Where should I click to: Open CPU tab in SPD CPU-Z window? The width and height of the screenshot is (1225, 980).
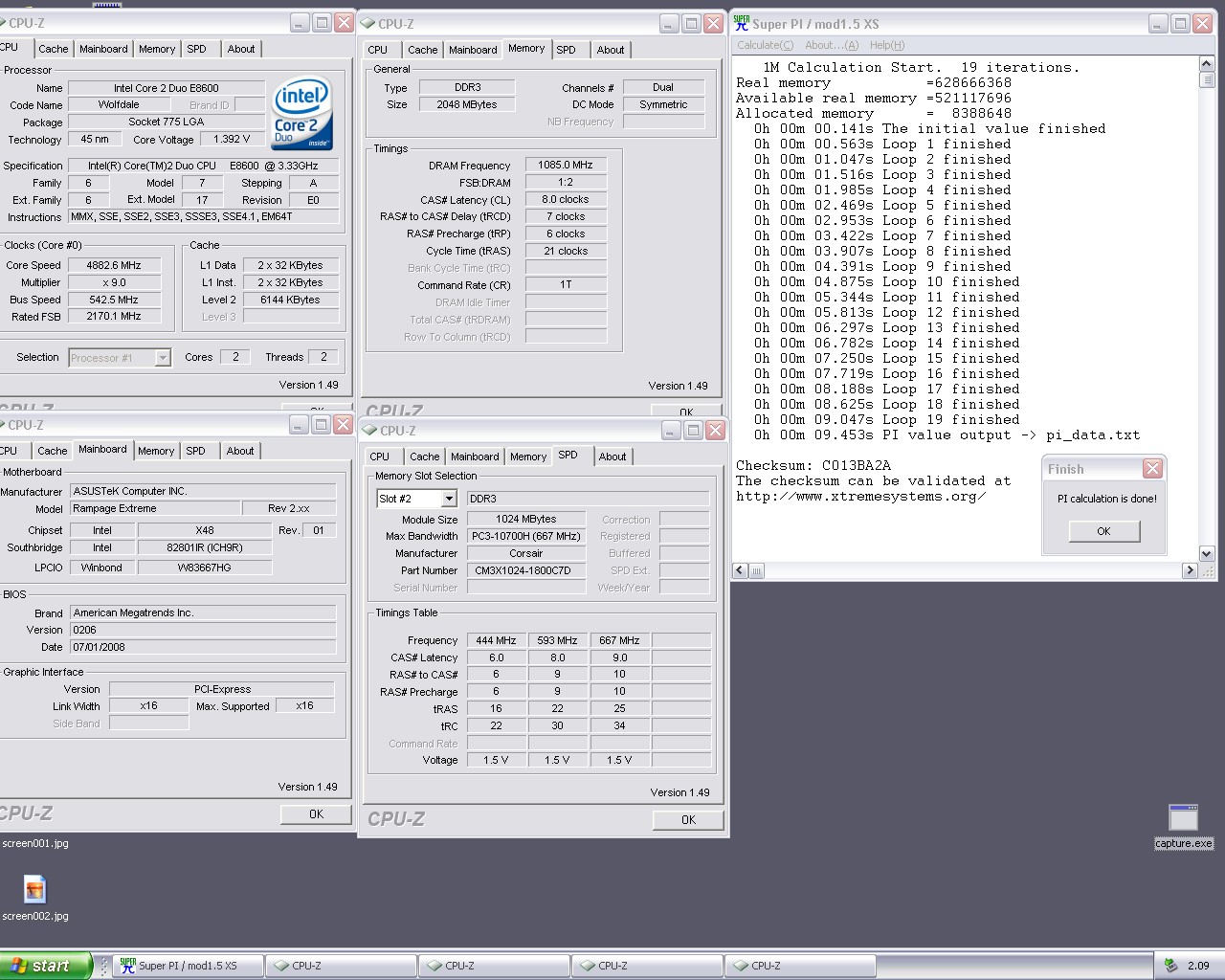tap(380, 457)
